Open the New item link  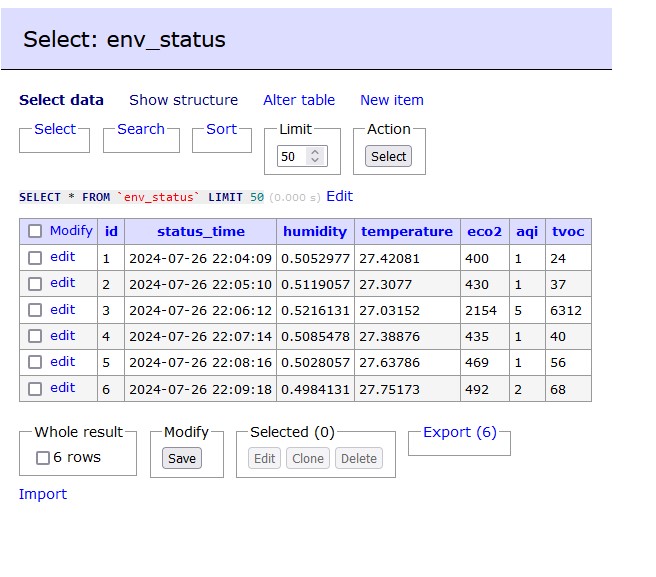(x=391, y=100)
